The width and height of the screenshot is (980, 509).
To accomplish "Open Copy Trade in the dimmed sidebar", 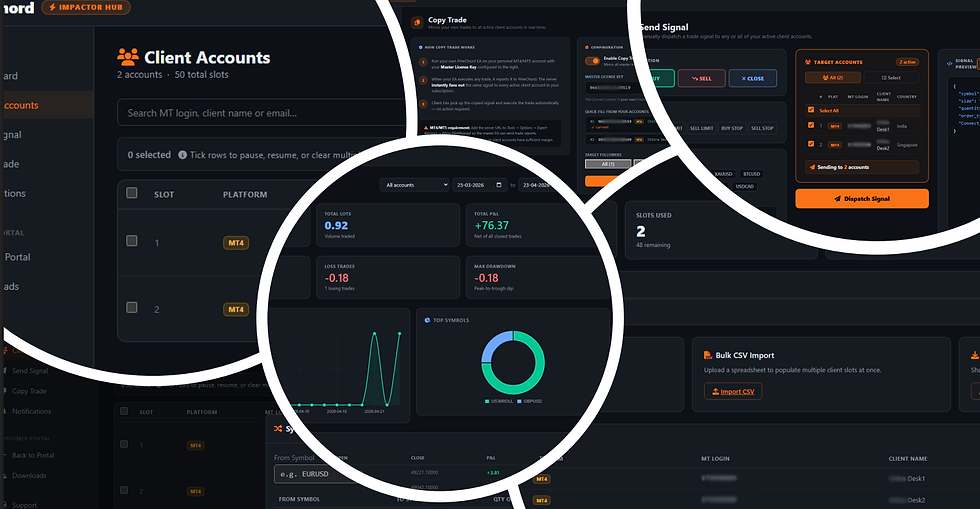I will pyautogui.click(x=29, y=391).
